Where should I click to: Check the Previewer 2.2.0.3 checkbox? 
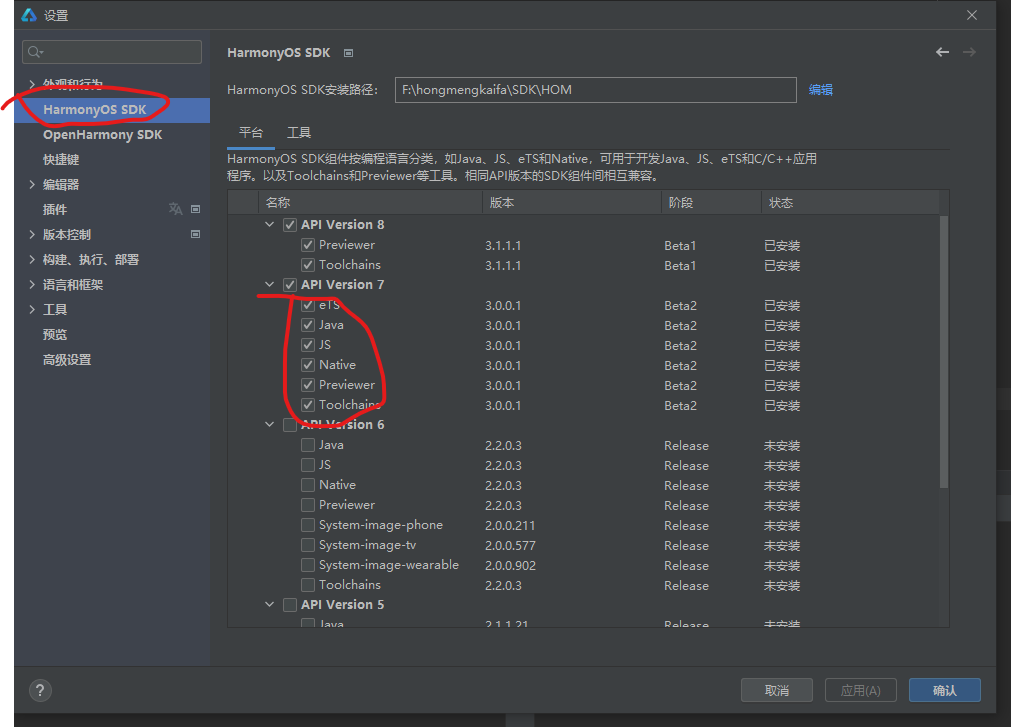click(x=308, y=505)
